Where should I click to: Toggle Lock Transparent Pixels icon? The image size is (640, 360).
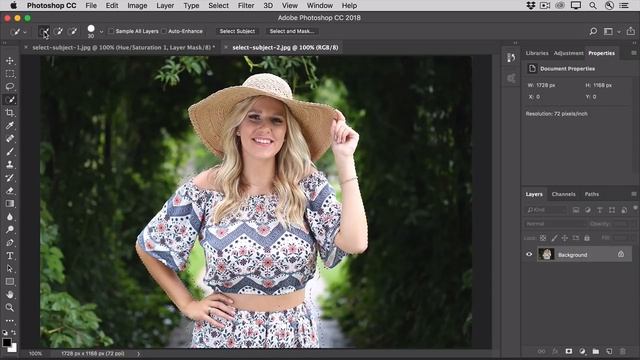pyautogui.click(x=543, y=238)
